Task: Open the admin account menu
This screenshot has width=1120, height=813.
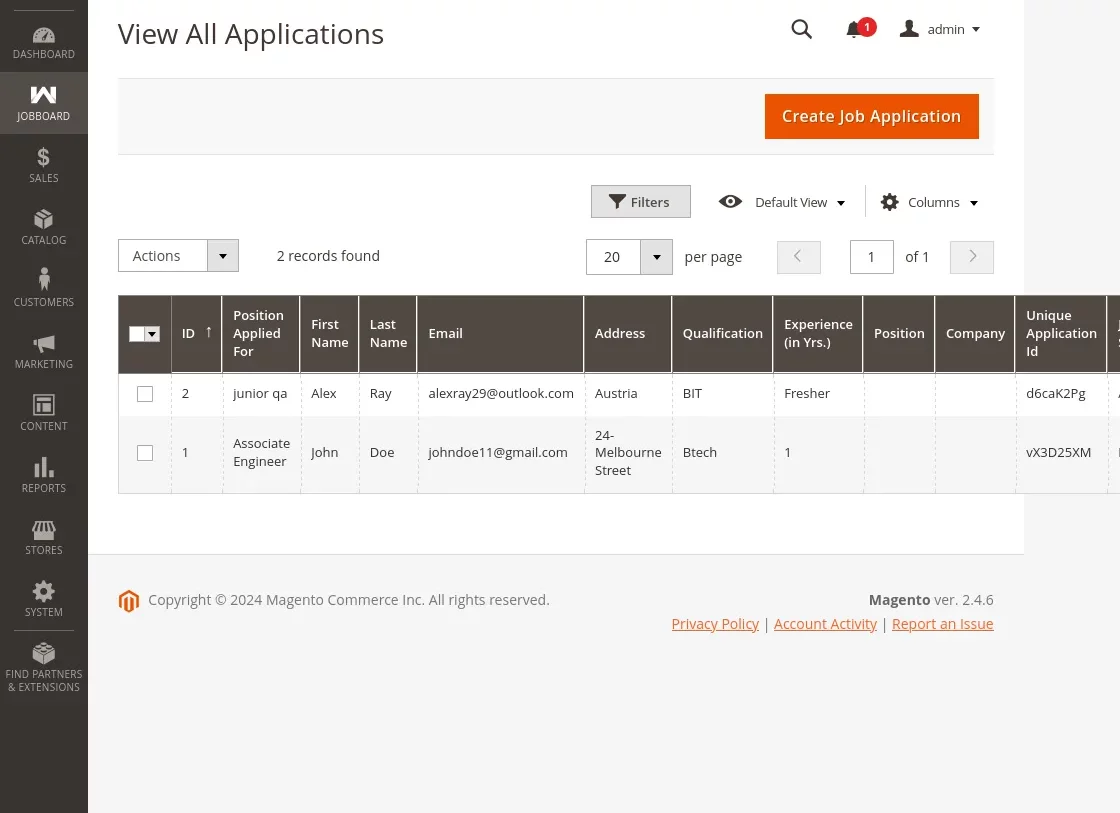Action: [940, 29]
